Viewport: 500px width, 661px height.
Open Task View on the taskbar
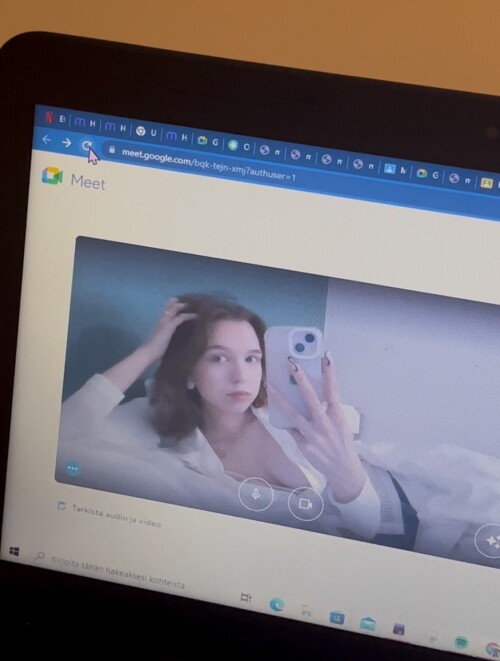click(246, 598)
